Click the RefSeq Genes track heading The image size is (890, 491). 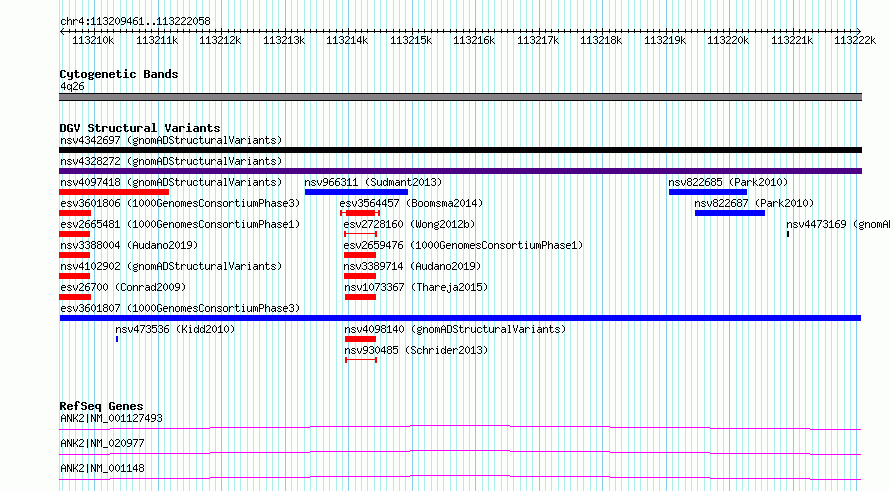pos(101,406)
